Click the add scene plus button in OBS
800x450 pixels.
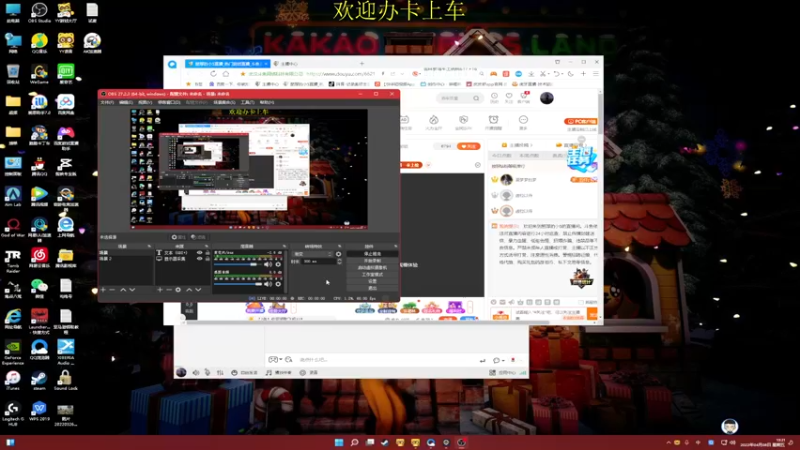click(103, 290)
